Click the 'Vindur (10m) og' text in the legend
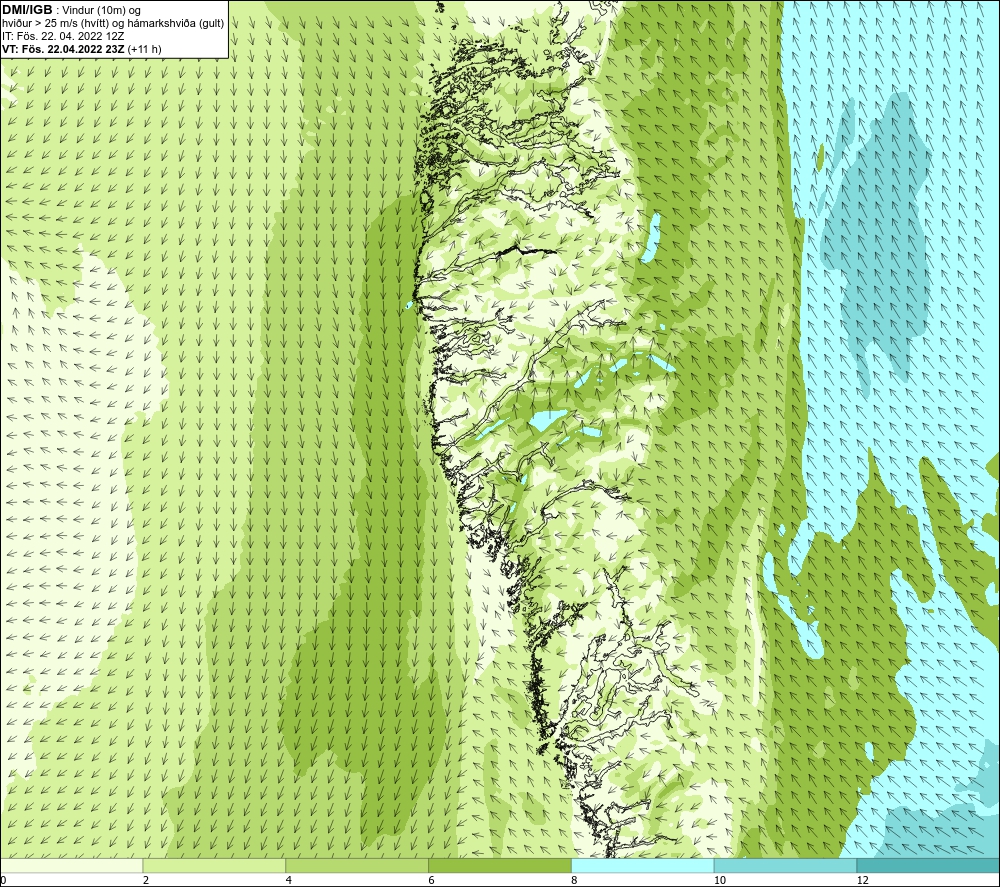Viewport: 1000px width, 887px height. pyautogui.click(x=101, y=11)
